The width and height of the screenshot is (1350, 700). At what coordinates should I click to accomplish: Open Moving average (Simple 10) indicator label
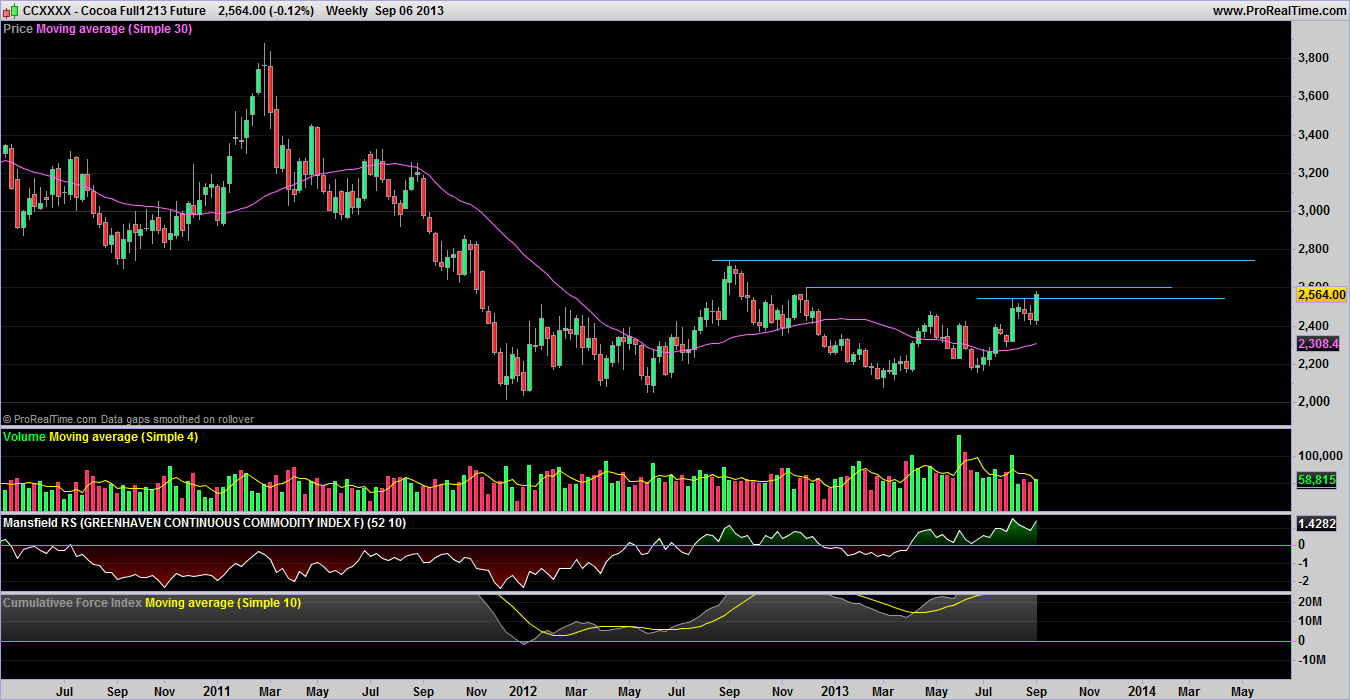coord(223,603)
